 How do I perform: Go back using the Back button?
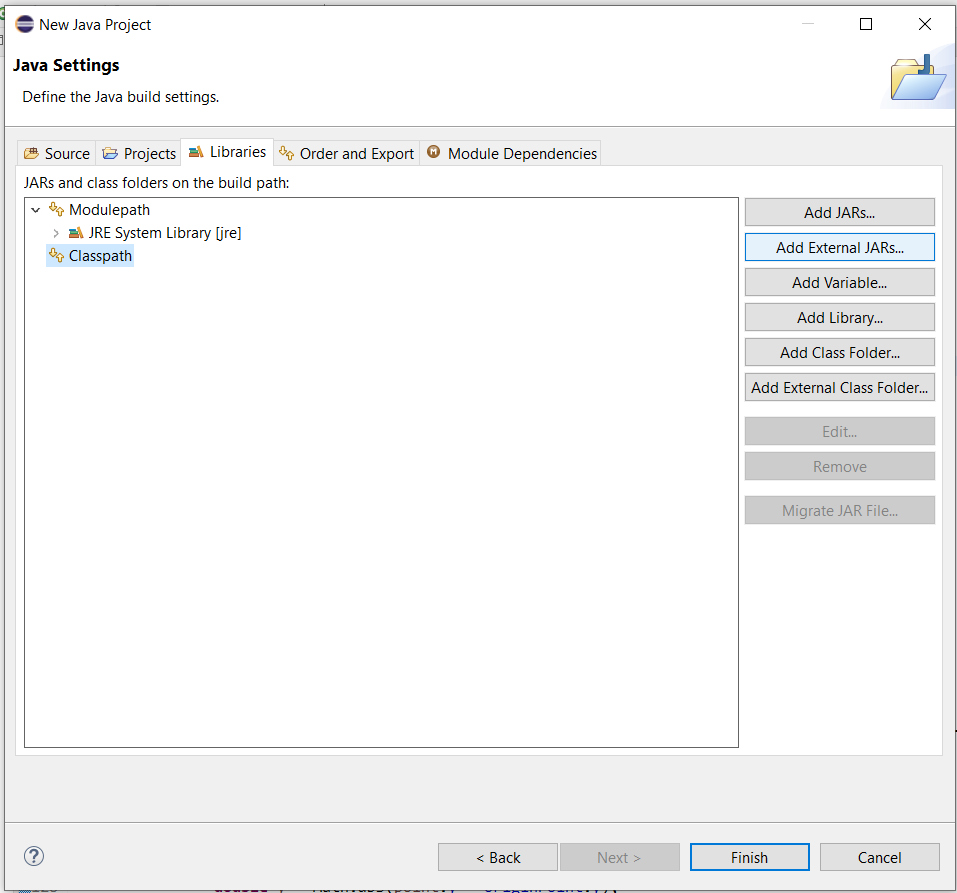click(497, 857)
